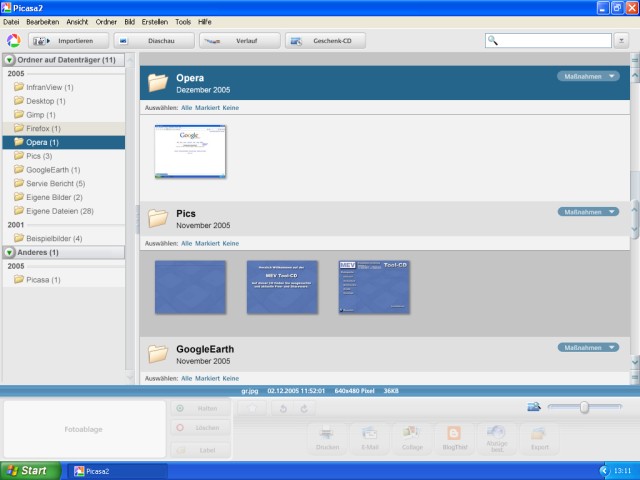The width and height of the screenshot is (640, 480).
Task: Click the Halten button
Action: click(x=200, y=409)
